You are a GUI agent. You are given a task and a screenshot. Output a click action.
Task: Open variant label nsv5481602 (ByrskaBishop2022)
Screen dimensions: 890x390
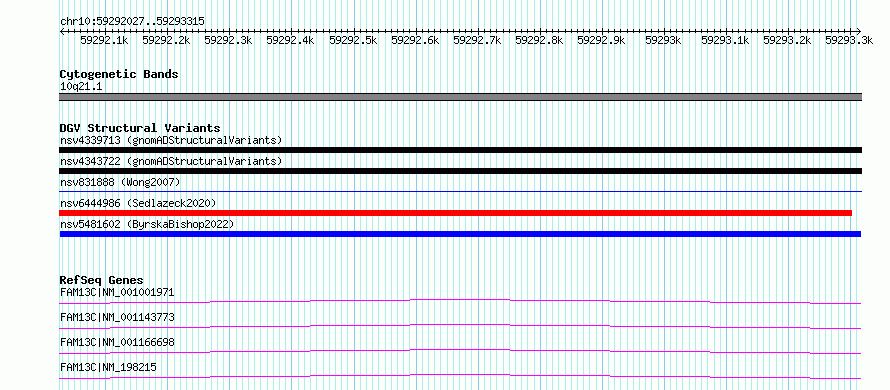coord(147,224)
